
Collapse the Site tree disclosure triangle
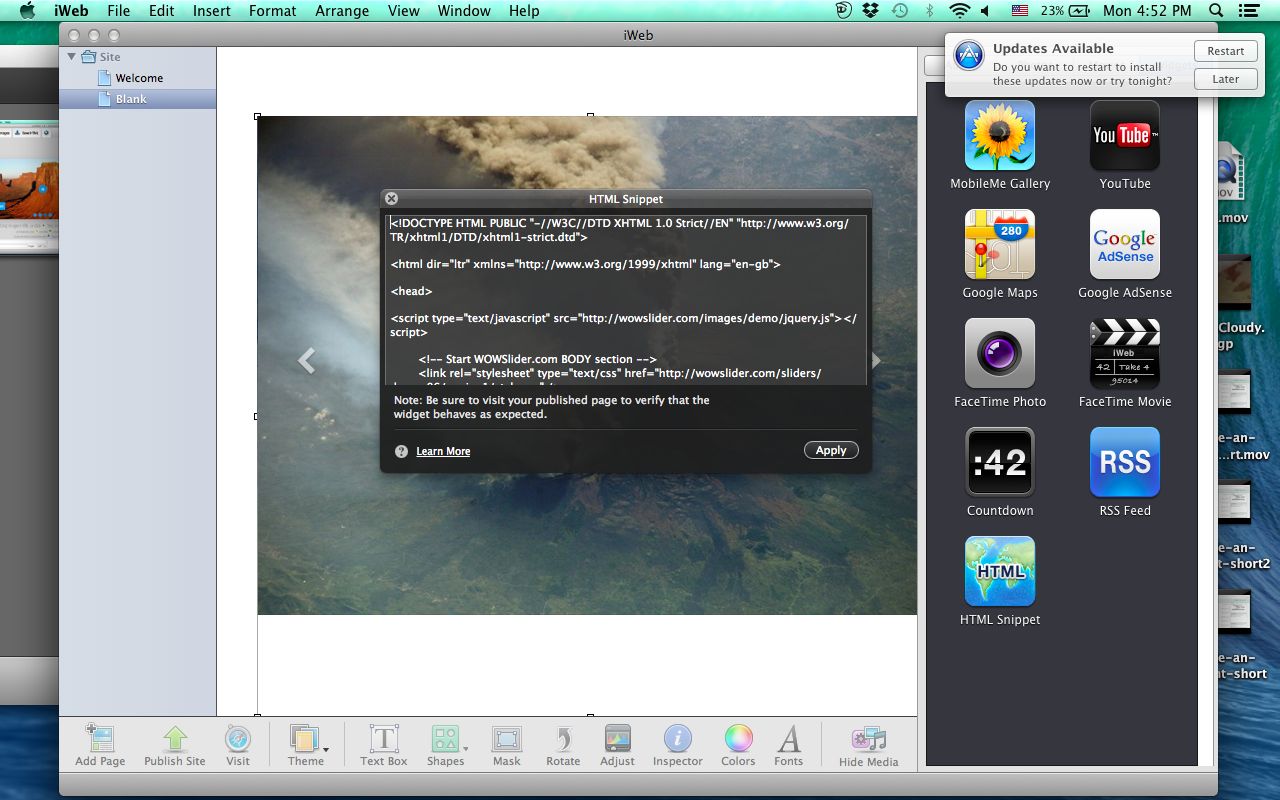(72, 57)
